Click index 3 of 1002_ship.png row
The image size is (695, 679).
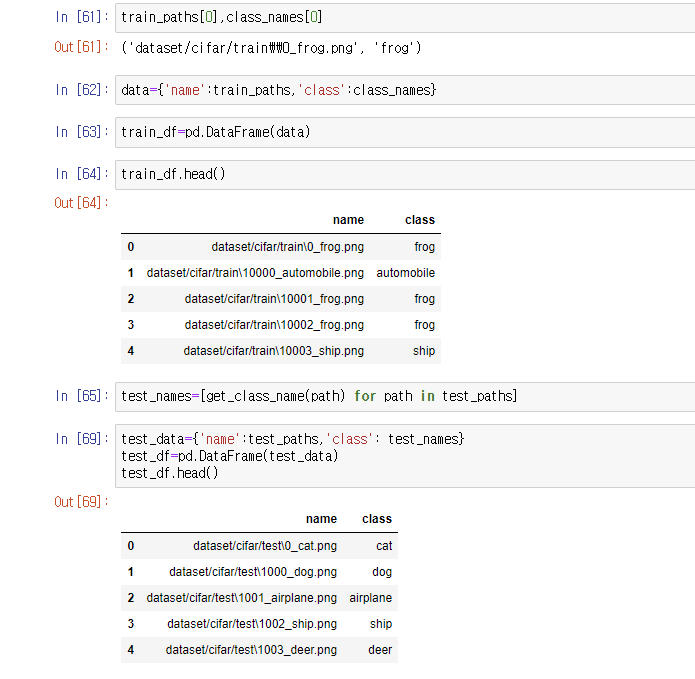point(131,624)
